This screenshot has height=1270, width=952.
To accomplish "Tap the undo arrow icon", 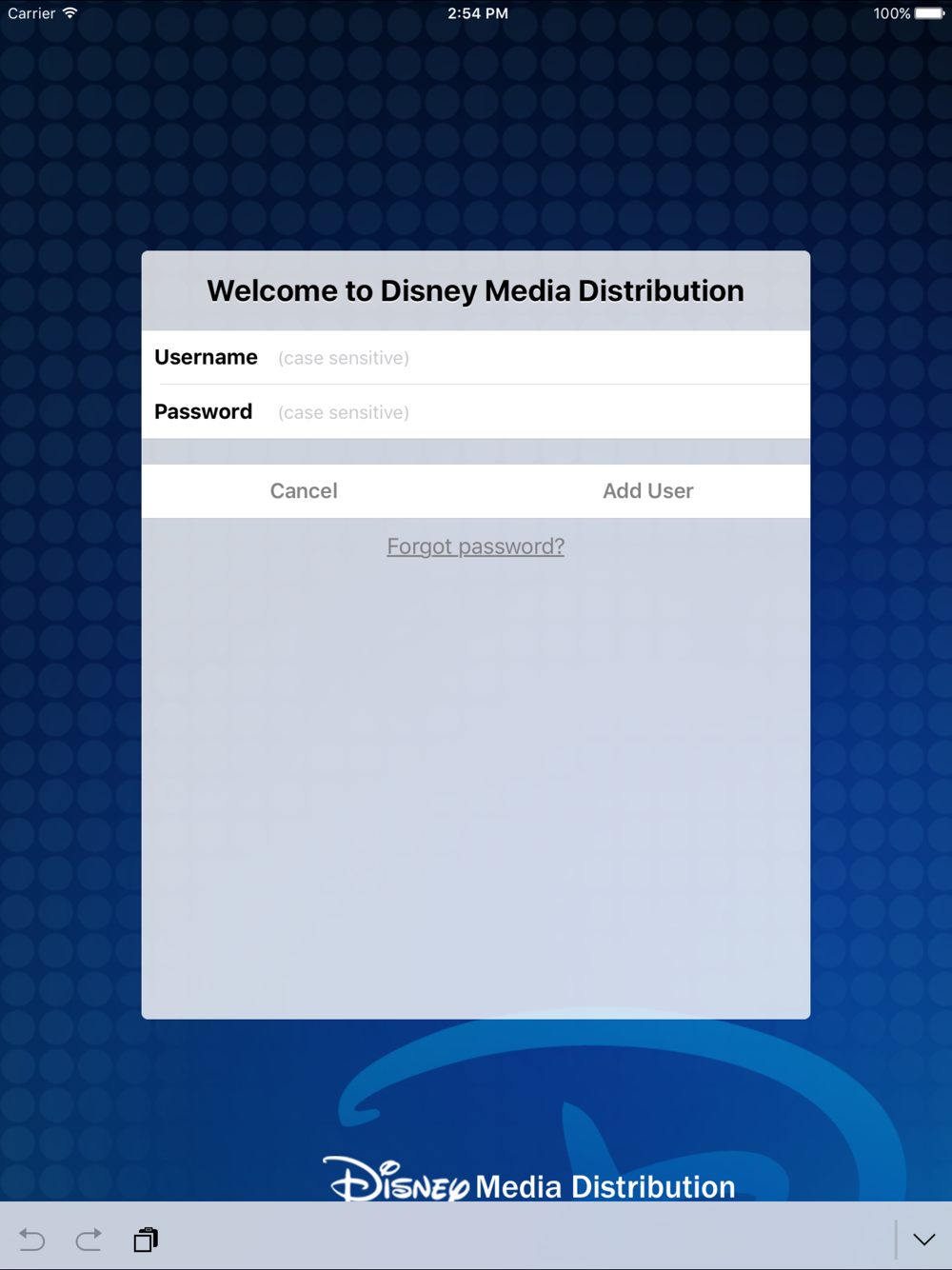I will tap(31, 1240).
